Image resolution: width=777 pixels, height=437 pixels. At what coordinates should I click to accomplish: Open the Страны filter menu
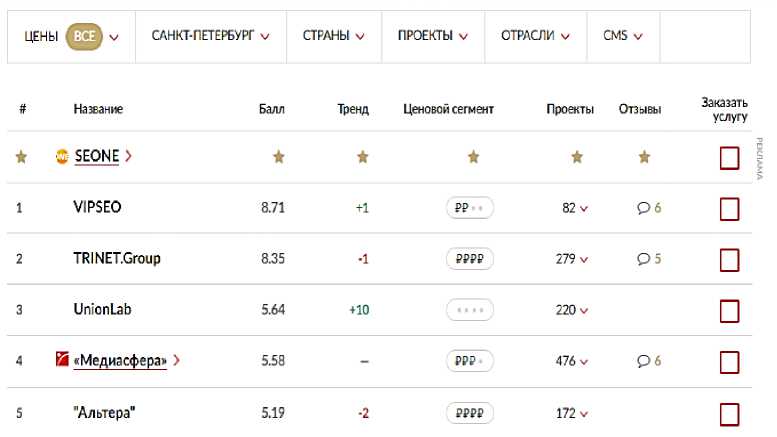click(333, 36)
